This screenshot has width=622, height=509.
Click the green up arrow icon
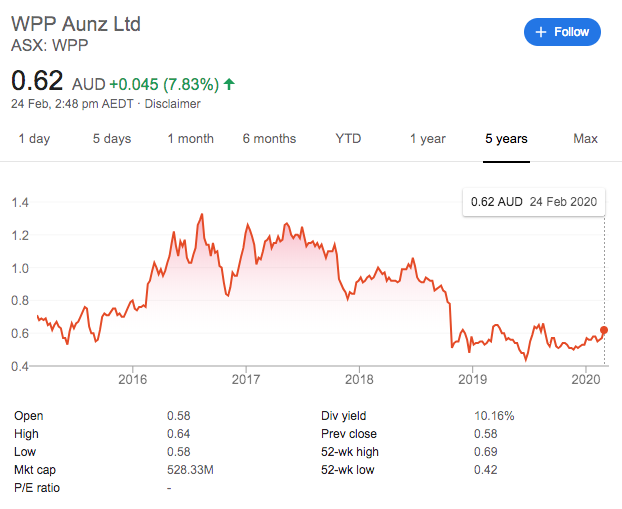point(231,82)
